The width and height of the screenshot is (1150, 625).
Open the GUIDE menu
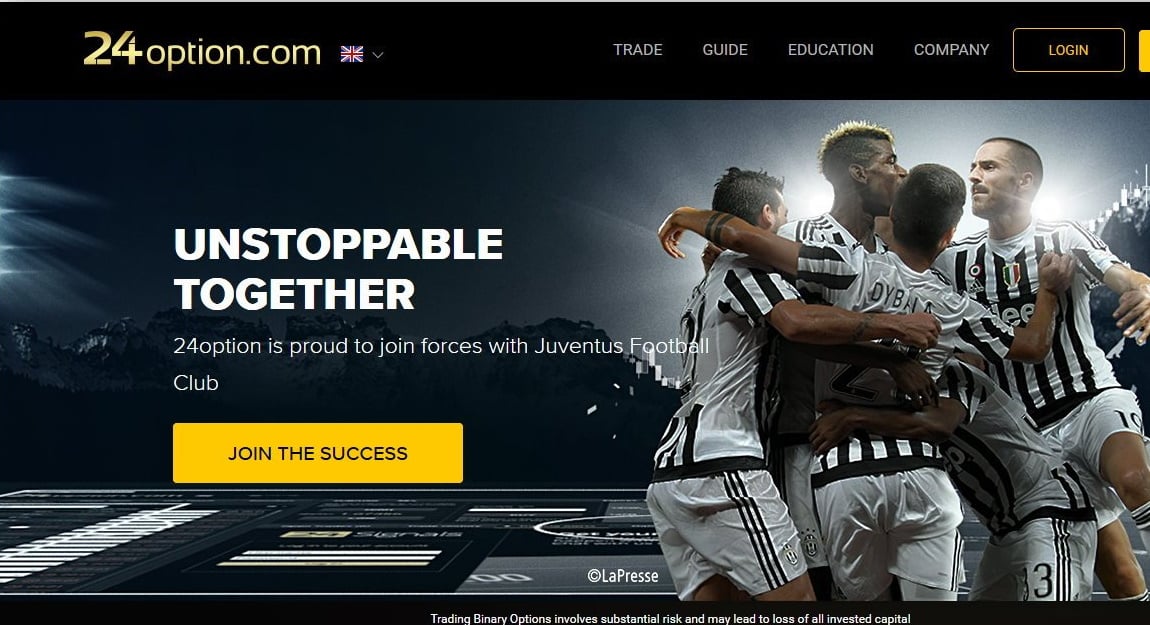725,50
